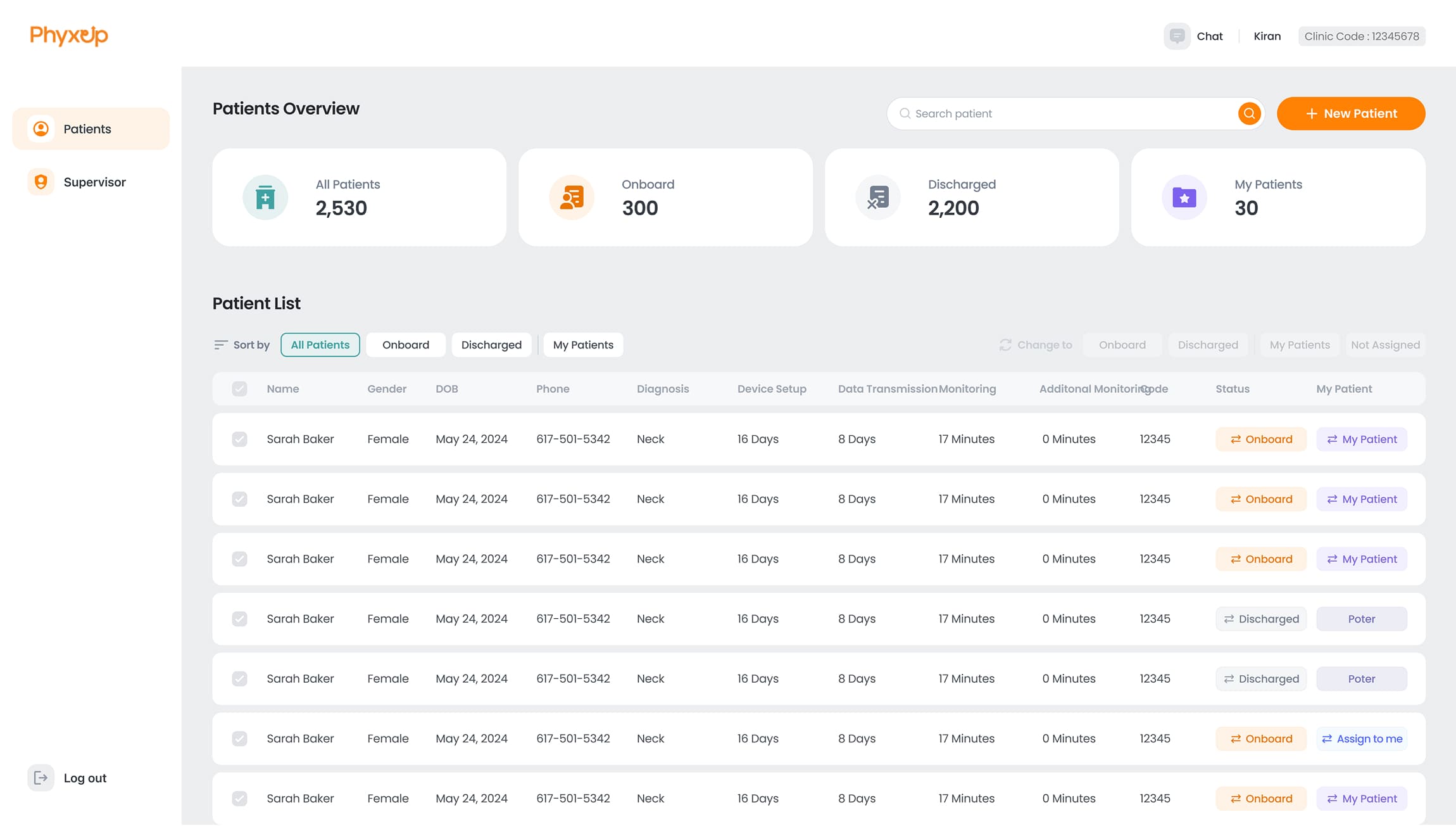
Task: Check the first Sarah Baker row checkbox
Action: click(x=239, y=439)
